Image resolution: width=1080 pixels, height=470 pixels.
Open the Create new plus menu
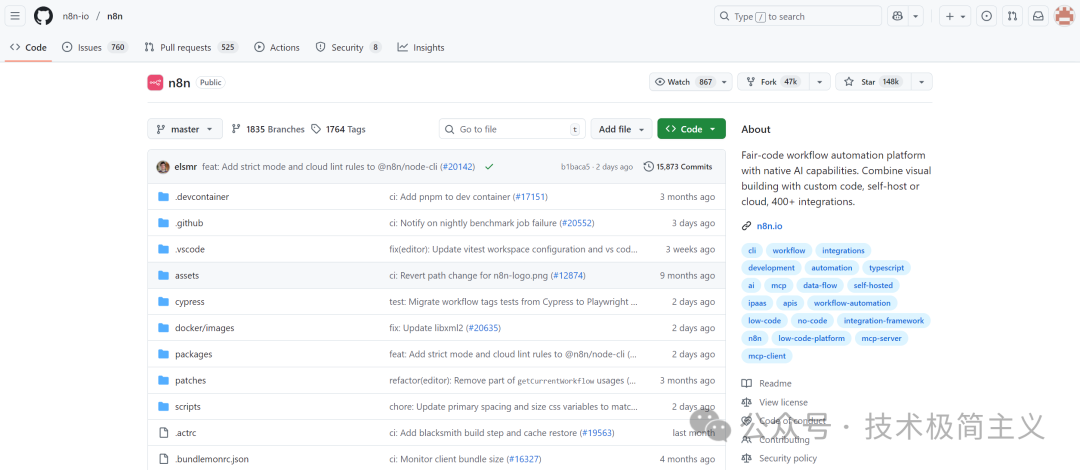[955, 16]
